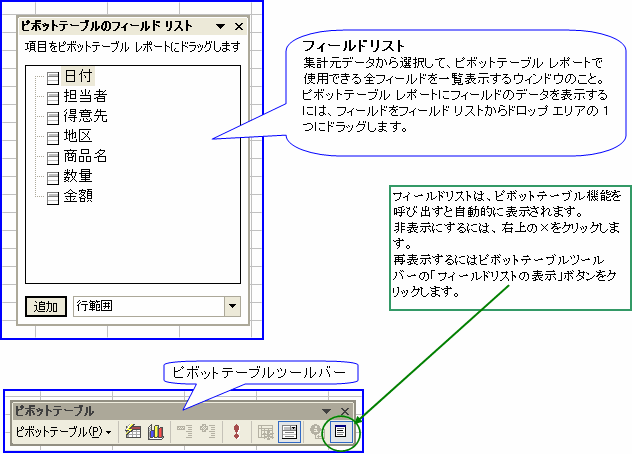Select the 日付 field

tap(78, 76)
